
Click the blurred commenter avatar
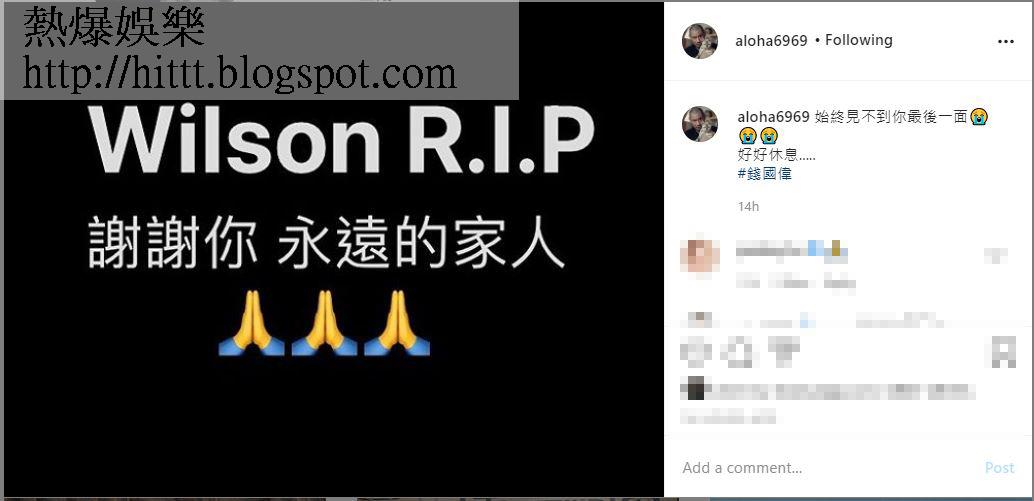(x=700, y=254)
